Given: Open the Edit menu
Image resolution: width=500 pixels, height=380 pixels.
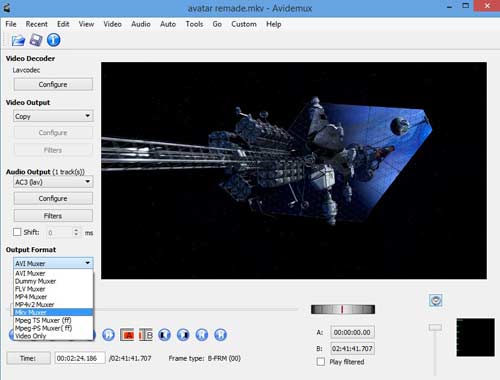Looking at the screenshot, I should [63, 24].
